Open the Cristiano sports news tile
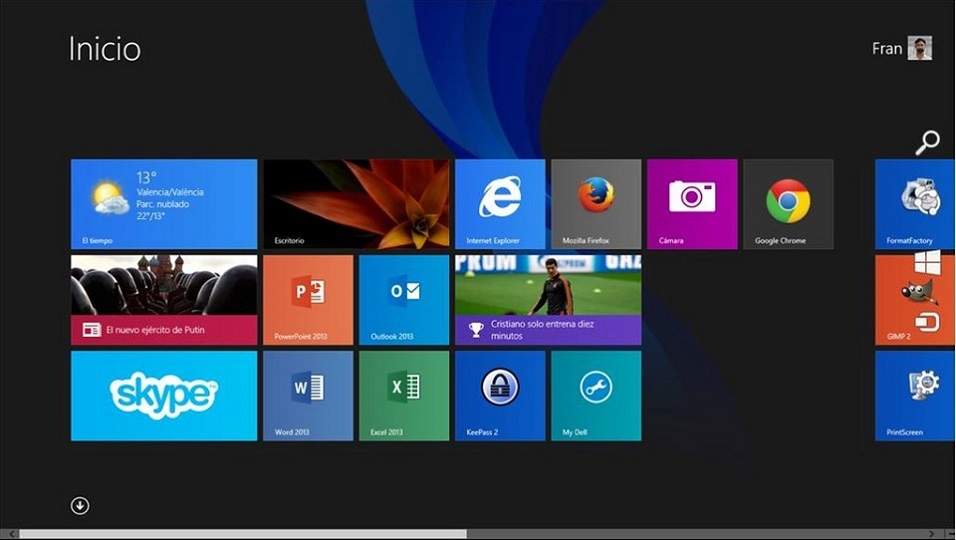Image resolution: width=956 pixels, height=540 pixels. pyautogui.click(x=548, y=300)
